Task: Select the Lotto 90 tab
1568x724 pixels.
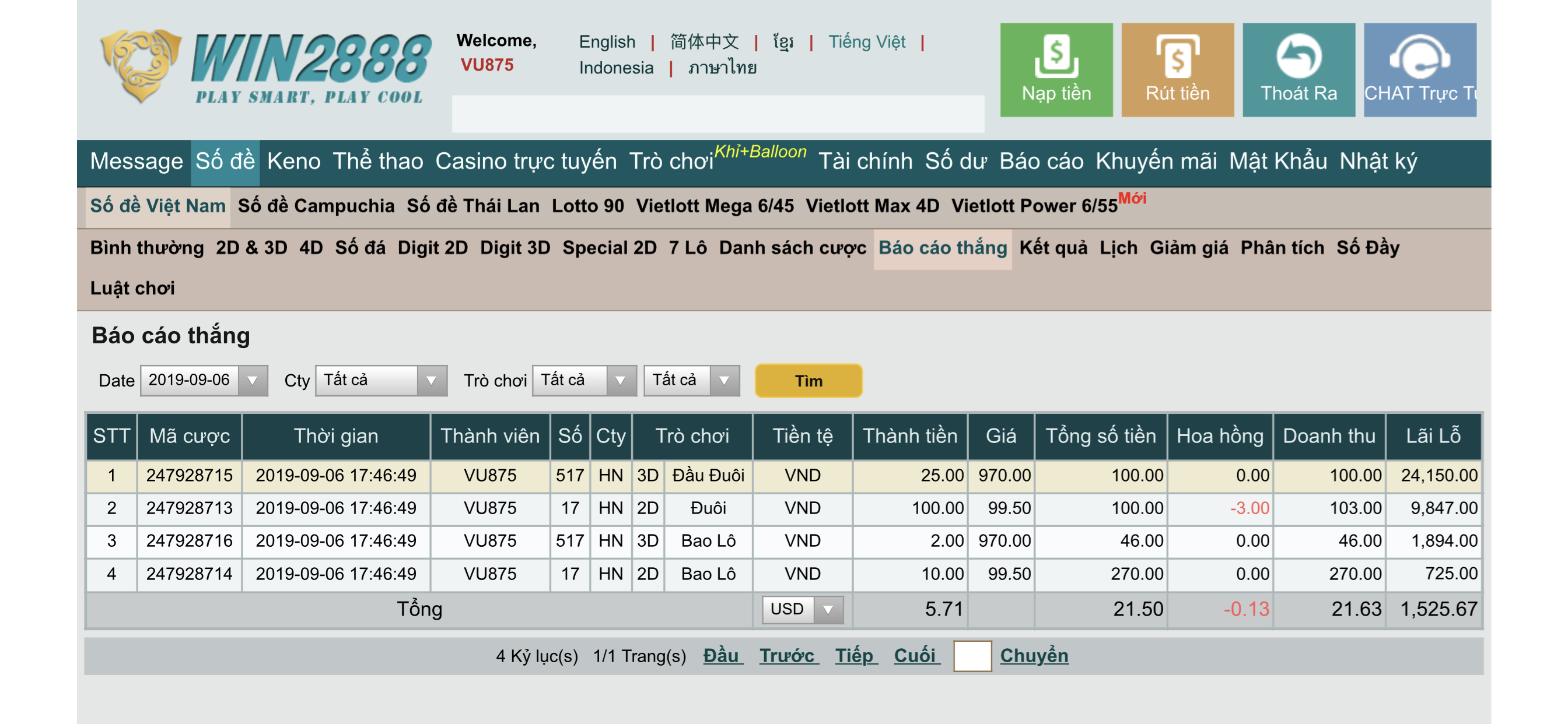Action: 587,206
